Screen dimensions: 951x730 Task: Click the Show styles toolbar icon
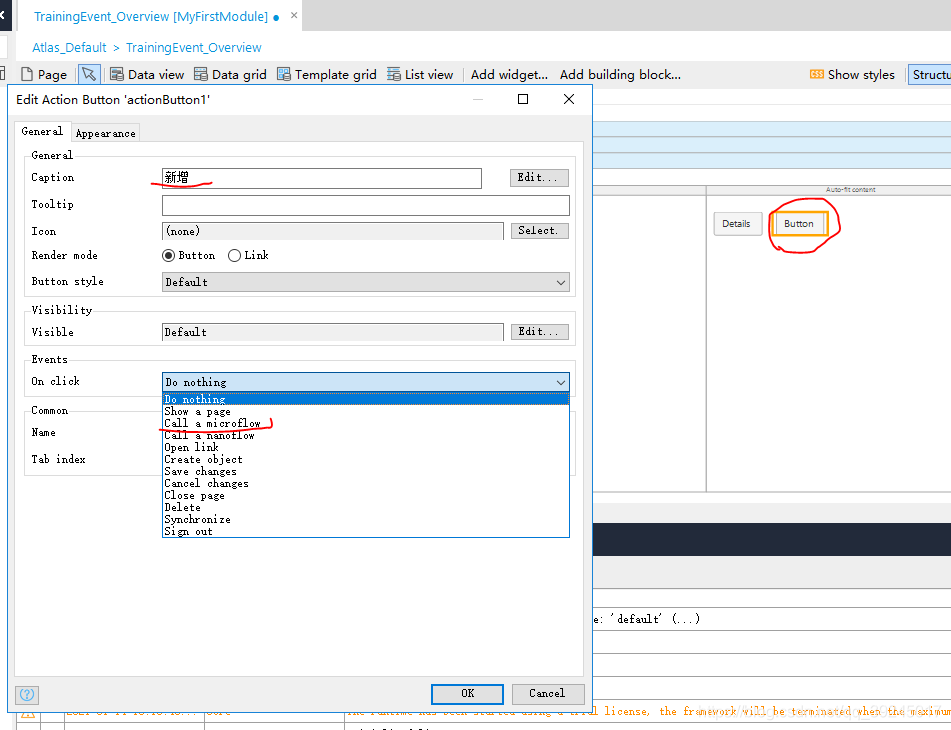pyautogui.click(x=817, y=75)
